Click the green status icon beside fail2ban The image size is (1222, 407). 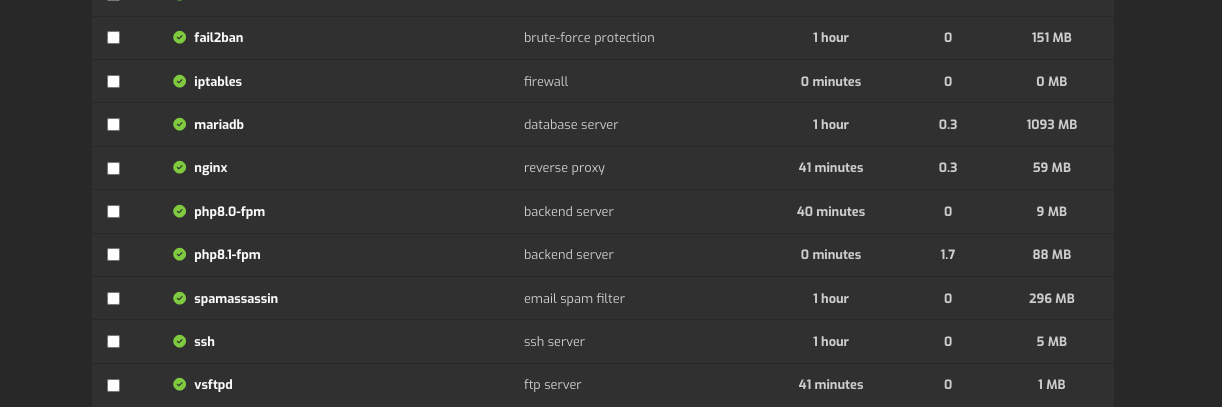point(180,38)
